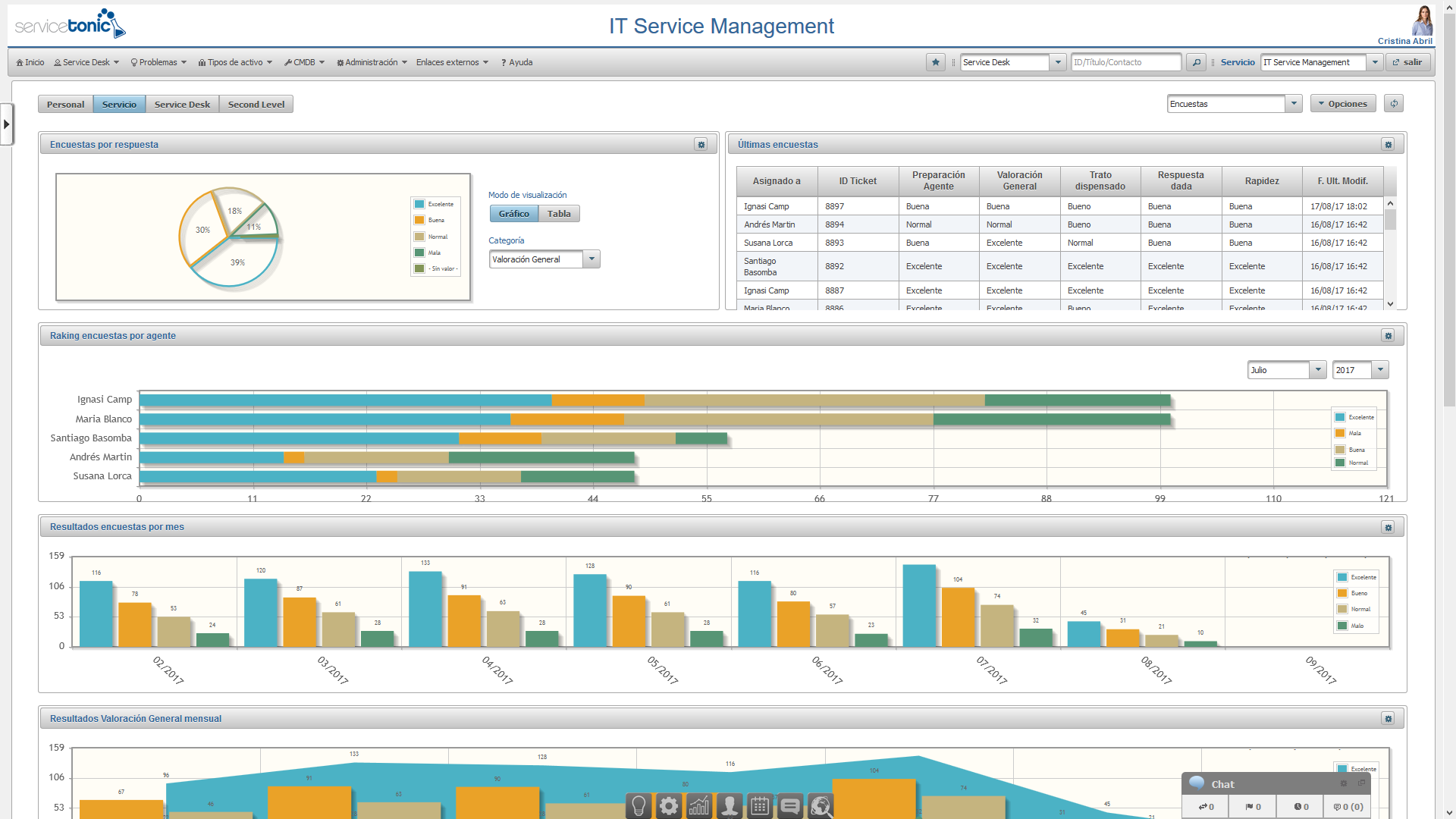This screenshot has width=1456, height=819.
Task: Open settings gear of Encuestas por respuesta panel
Action: pyautogui.click(x=701, y=144)
